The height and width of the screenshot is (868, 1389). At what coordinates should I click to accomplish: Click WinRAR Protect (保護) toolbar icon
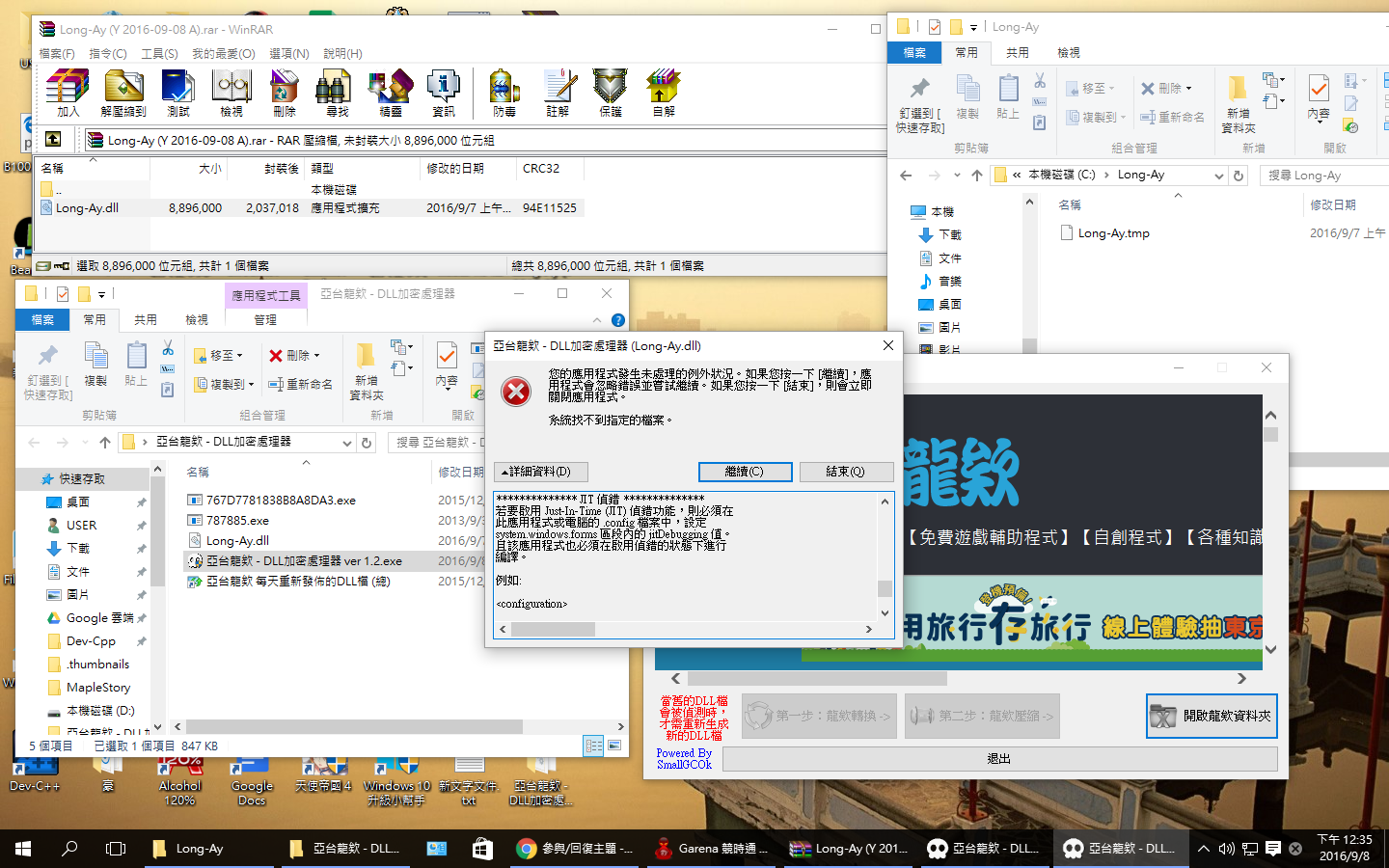point(611,94)
